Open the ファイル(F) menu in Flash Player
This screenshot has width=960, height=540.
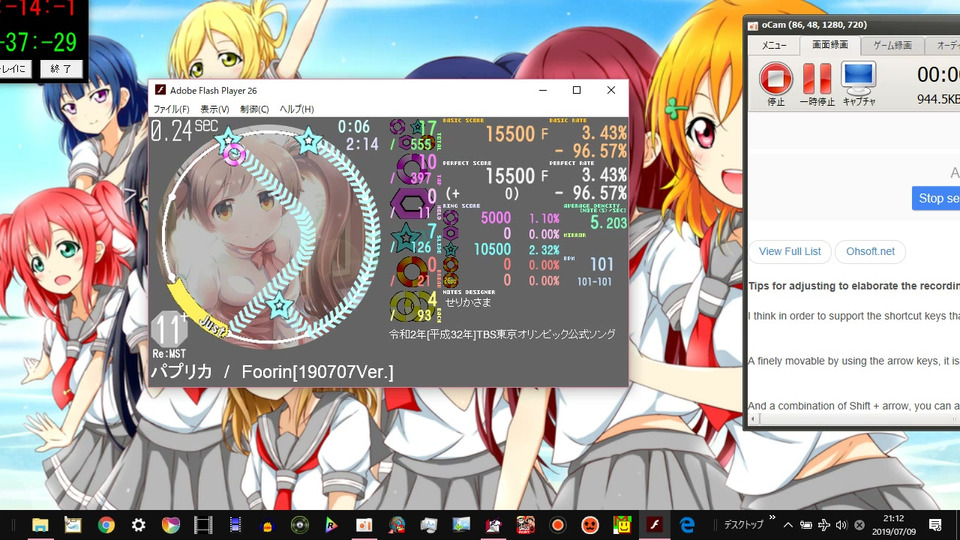(x=171, y=109)
